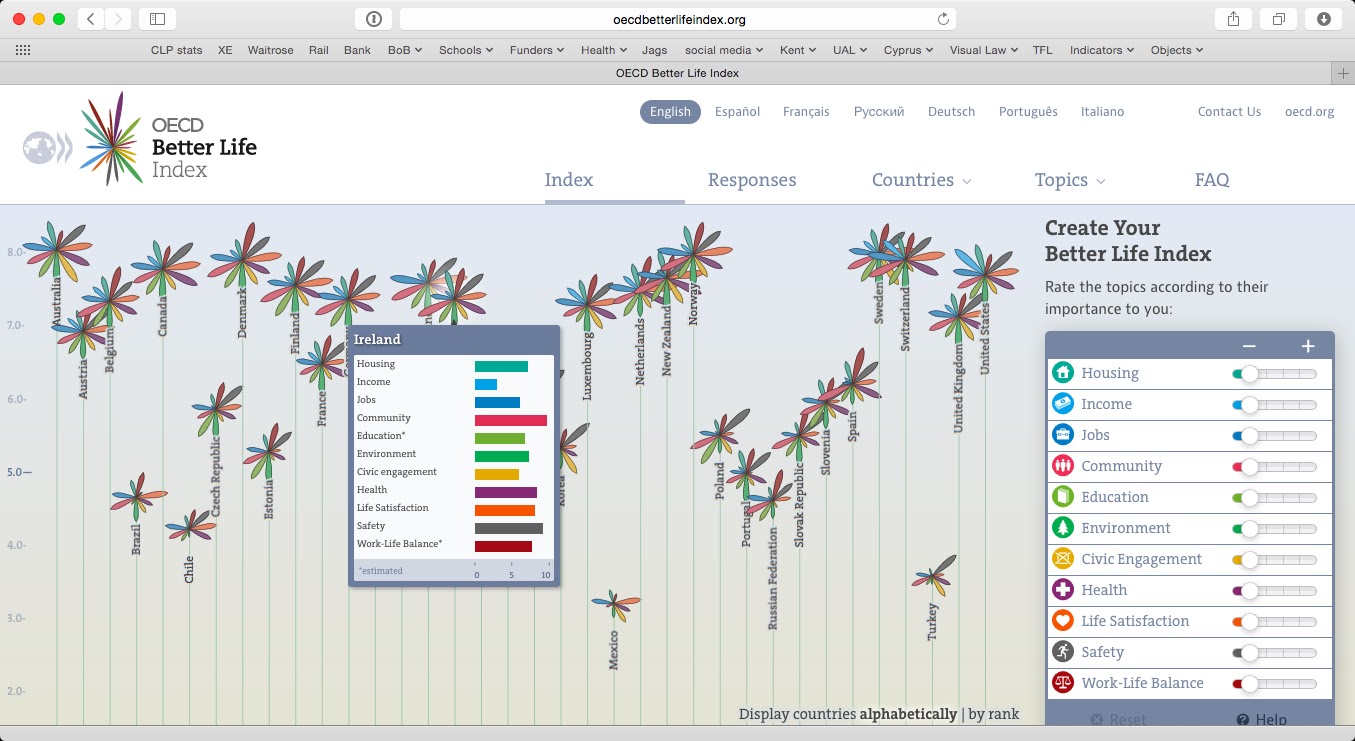This screenshot has width=1355, height=741.
Task: Click the Income topic icon
Action: 1062,404
